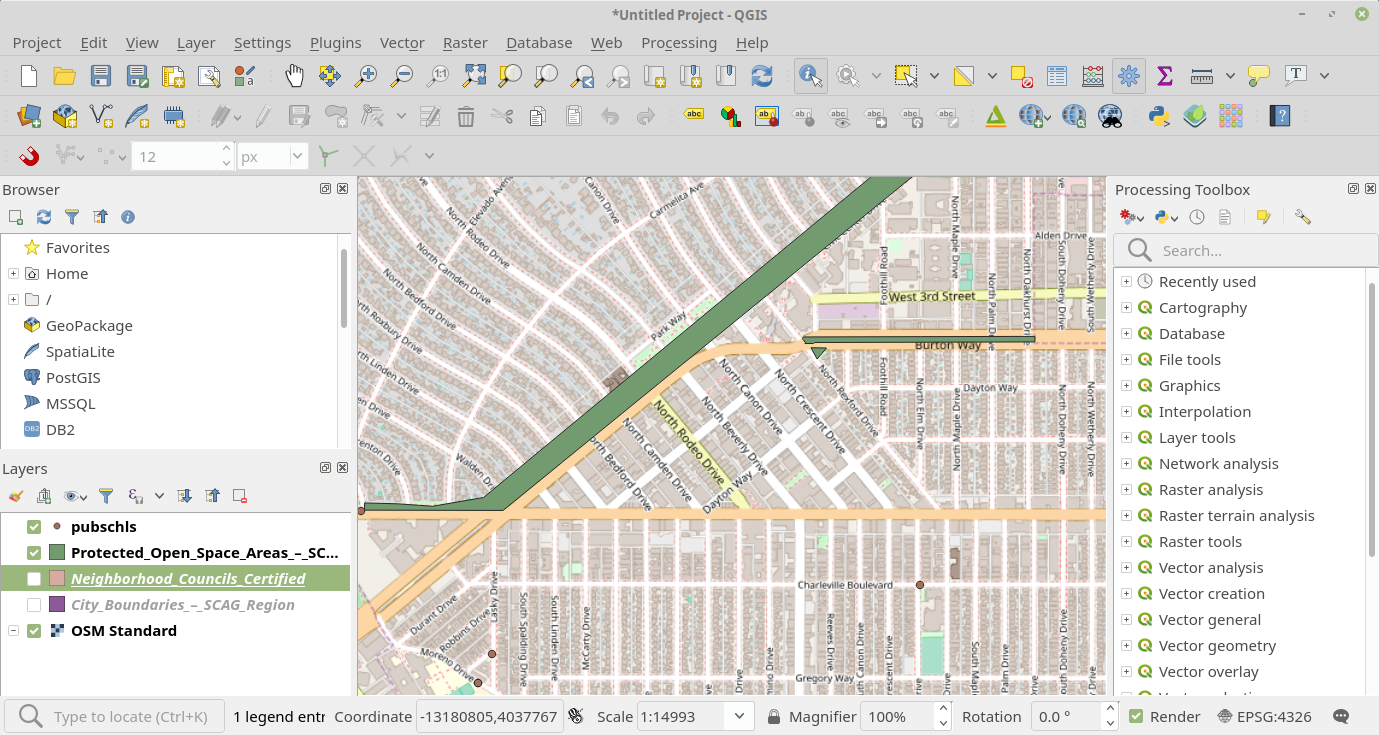Image resolution: width=1379 pixels, height=735 pixels.
Task: Toggle the snapping magnet icon
Action: coord(29,156)
